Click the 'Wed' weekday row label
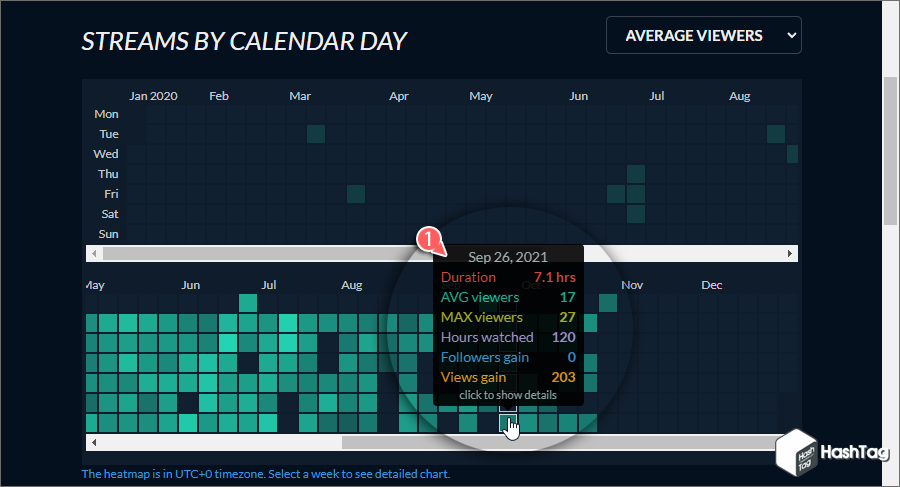Viewport: 900px width, 487px height. [x=106, y=154]
